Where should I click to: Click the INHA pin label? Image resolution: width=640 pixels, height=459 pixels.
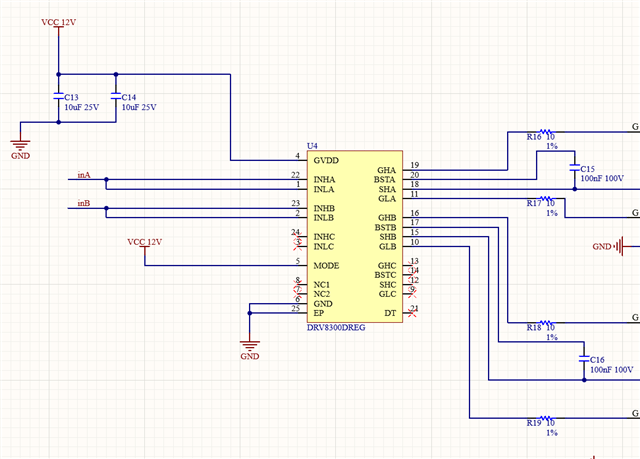pyautogui.click(x=324, y=180)
